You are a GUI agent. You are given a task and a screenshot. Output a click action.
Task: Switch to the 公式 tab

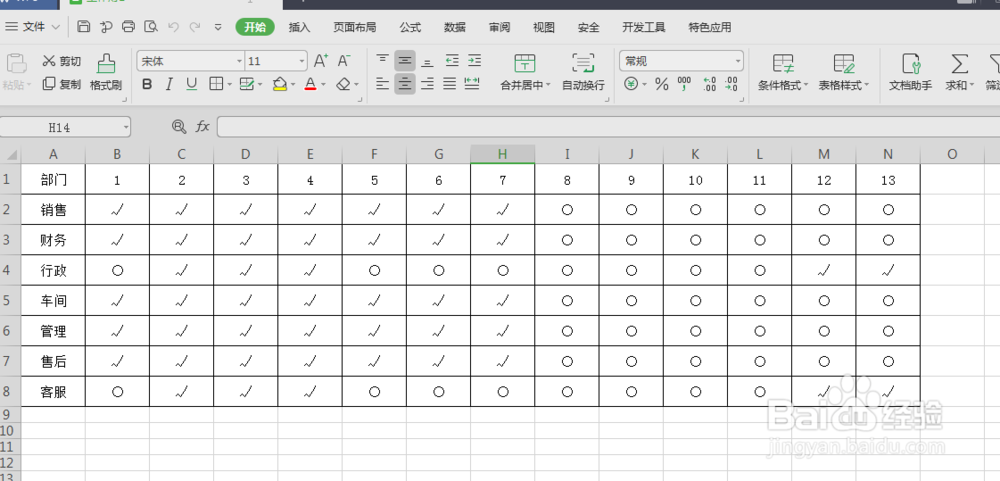410,27
